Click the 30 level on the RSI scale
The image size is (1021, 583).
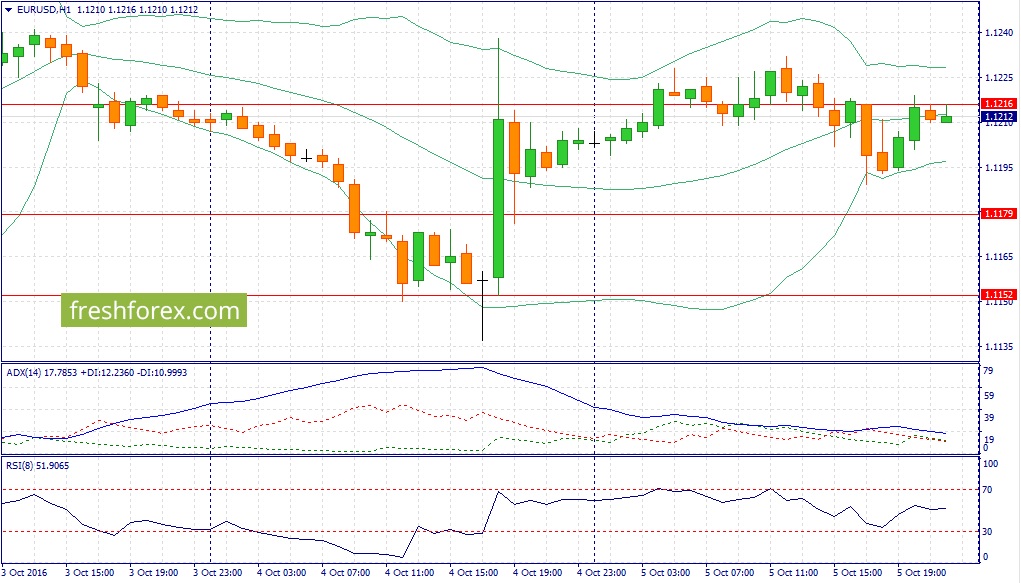(987, 532)
